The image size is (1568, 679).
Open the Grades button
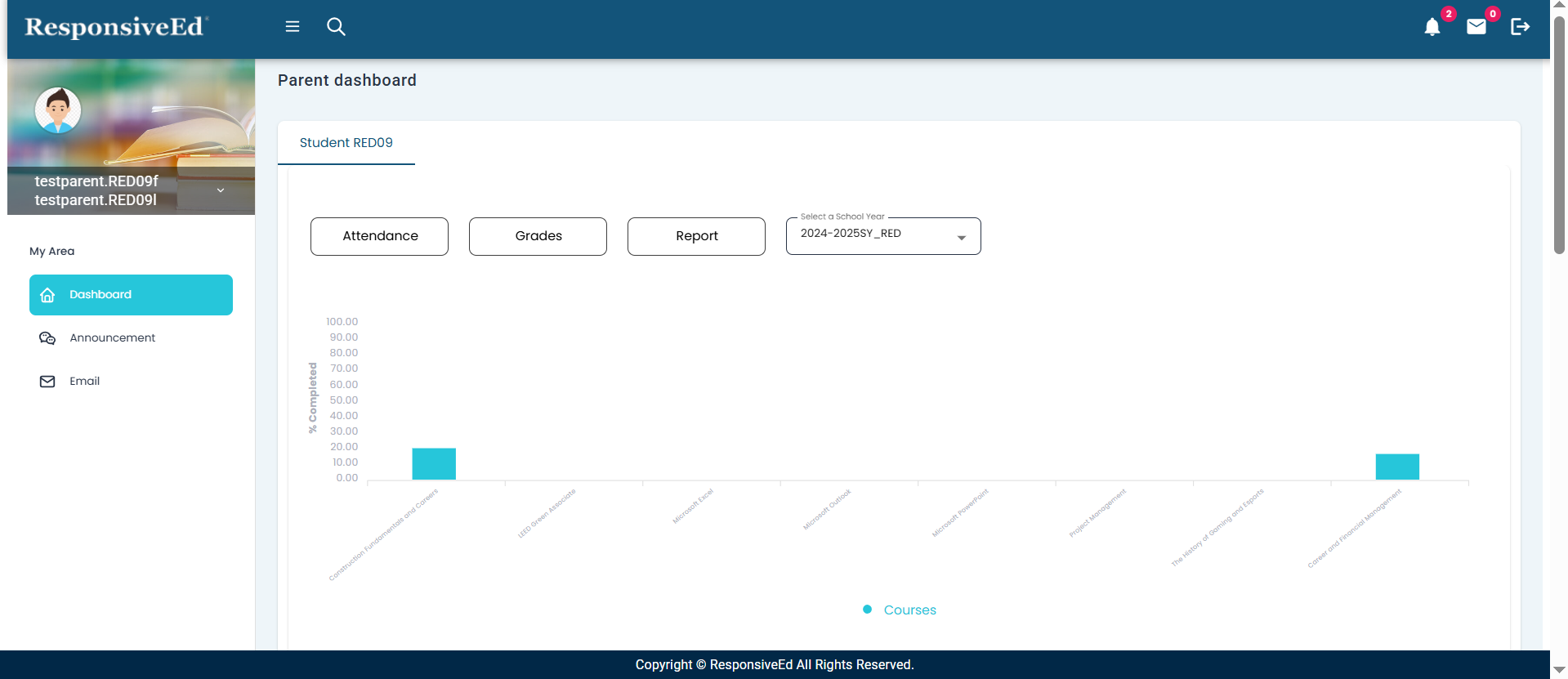[x=538, y=236]
